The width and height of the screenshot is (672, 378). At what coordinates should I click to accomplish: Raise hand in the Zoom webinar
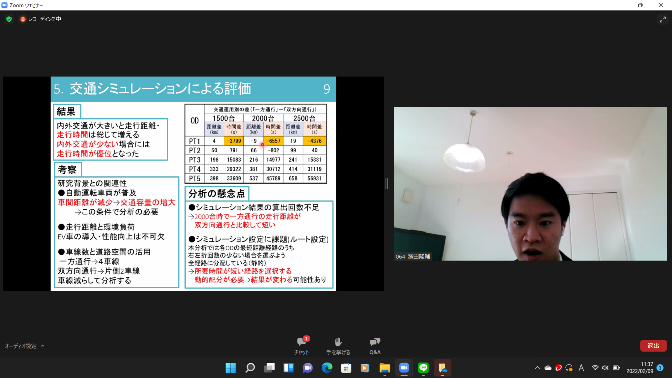[338, 345]
